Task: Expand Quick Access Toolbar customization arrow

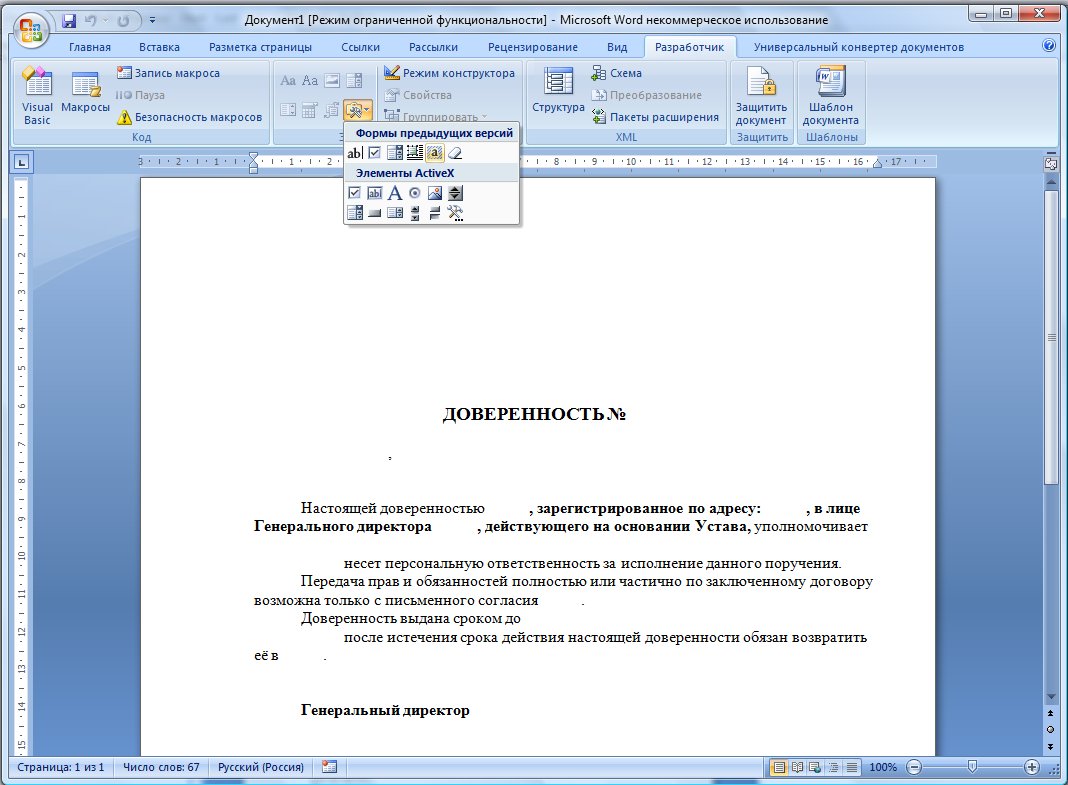Action: pyautogui.click(x=153, y=20)
